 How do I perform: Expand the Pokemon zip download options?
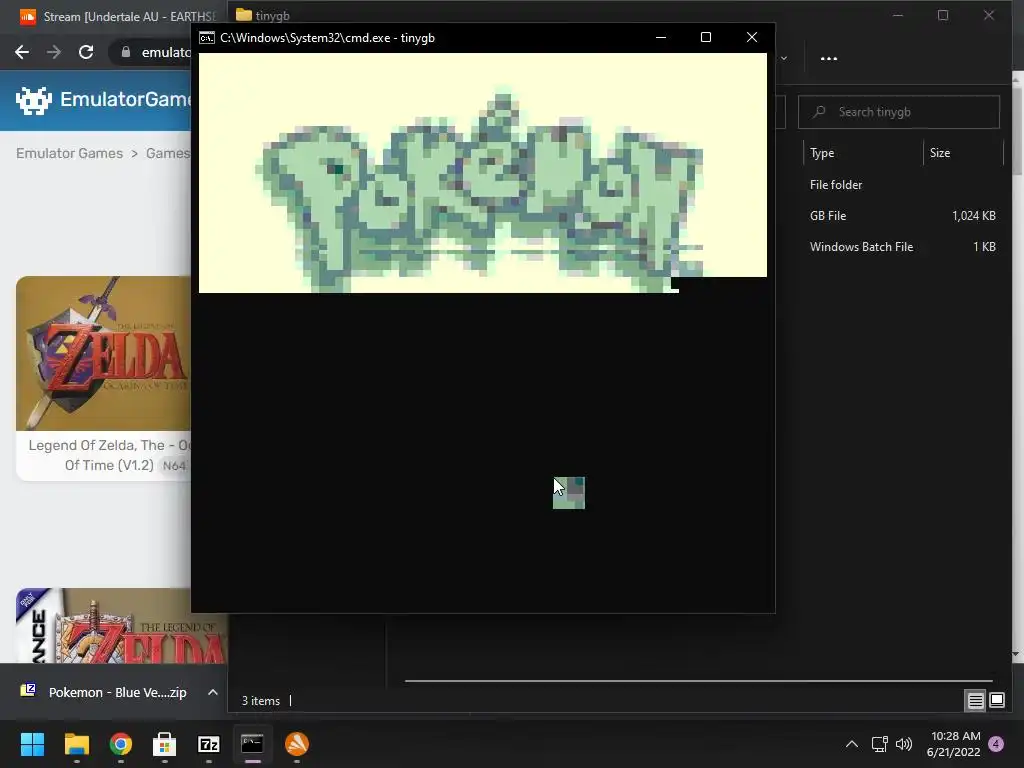[212, 692]
